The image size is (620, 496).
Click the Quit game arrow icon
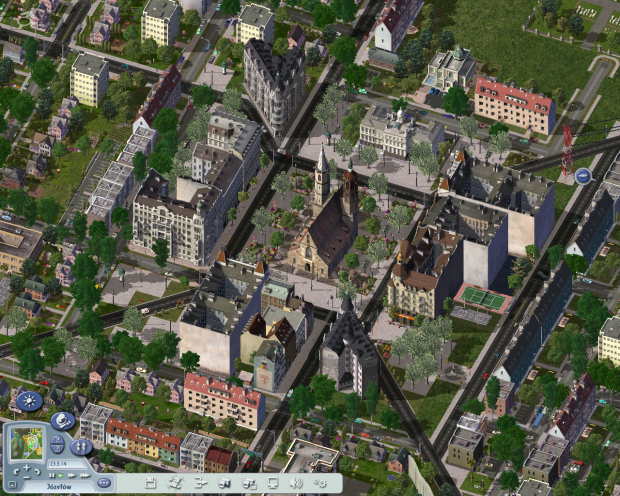200,483
